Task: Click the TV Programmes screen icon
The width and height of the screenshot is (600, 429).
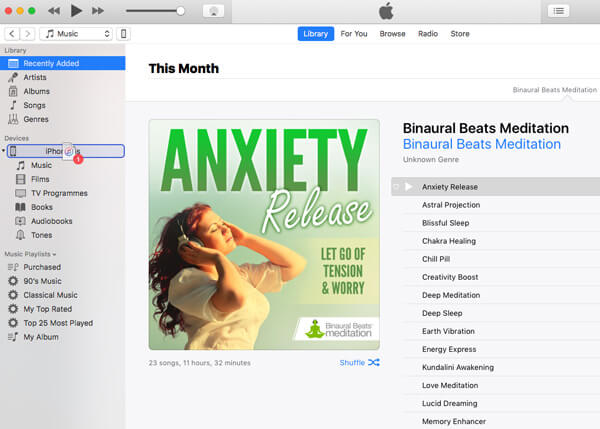Action: [x=21, y=193]
